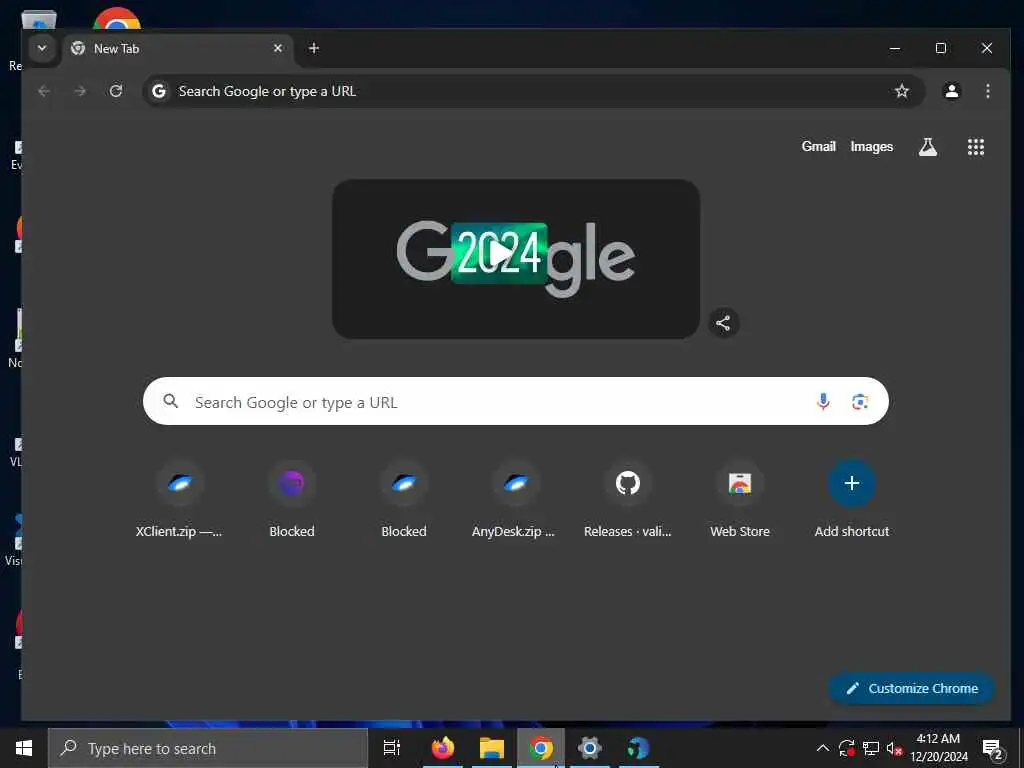1024x768 pixels.
Task: Go back using the back arrow
Action: pos(44,91)
